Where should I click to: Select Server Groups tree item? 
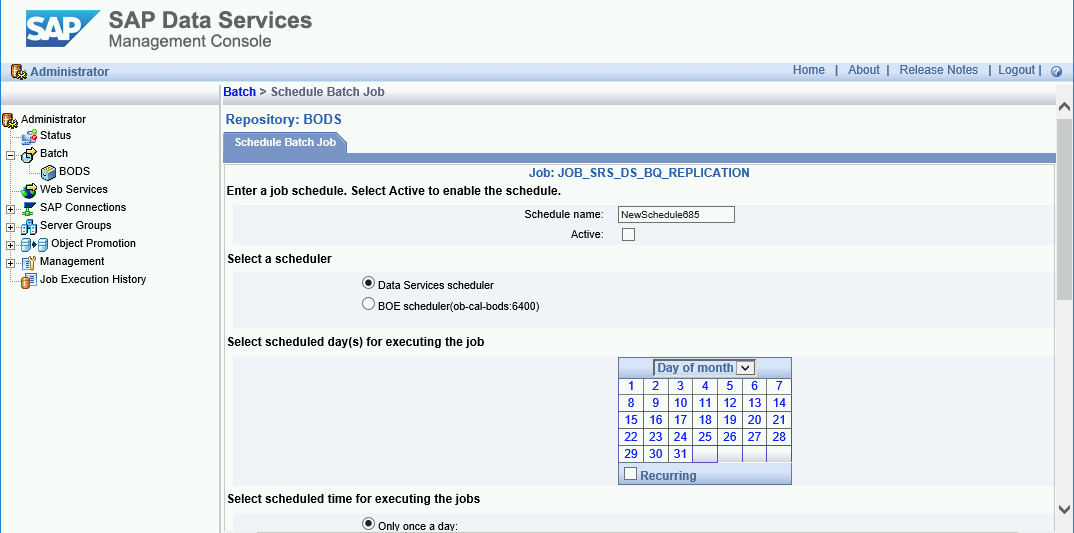point(75,225)
